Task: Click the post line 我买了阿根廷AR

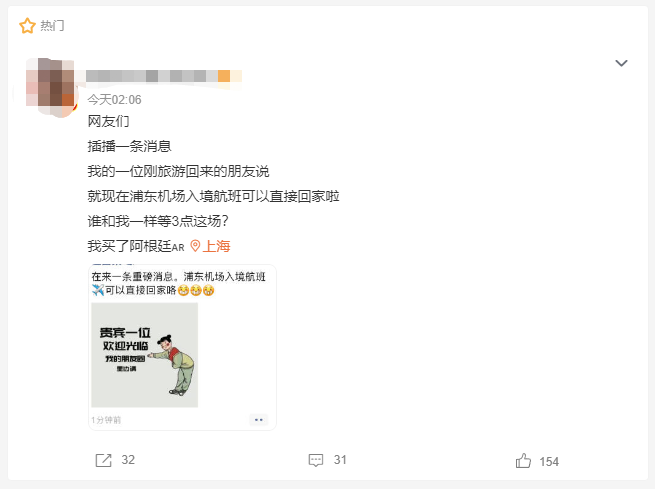Action: click(x=136, y=246)
